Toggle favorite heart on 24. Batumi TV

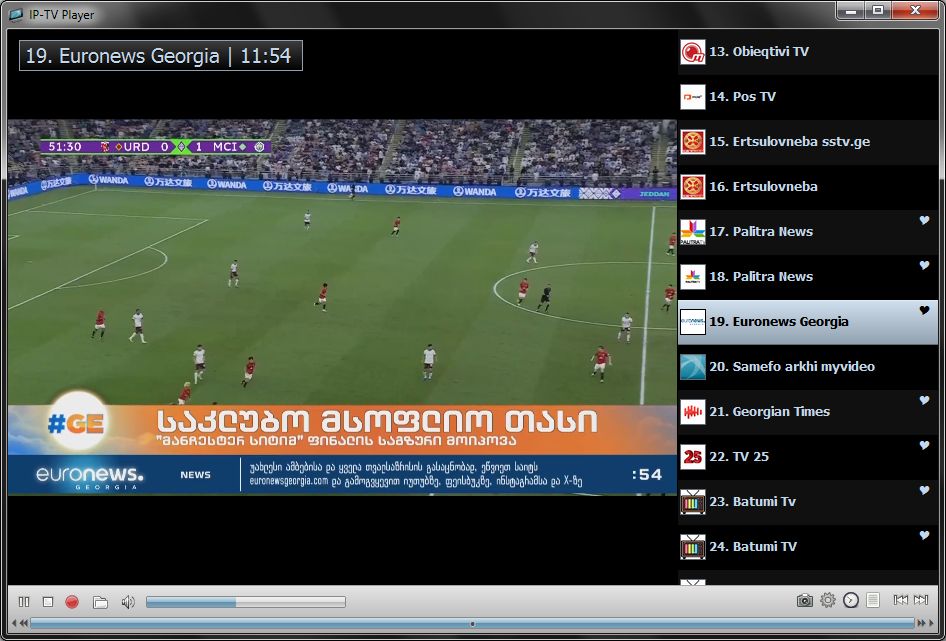924,535
